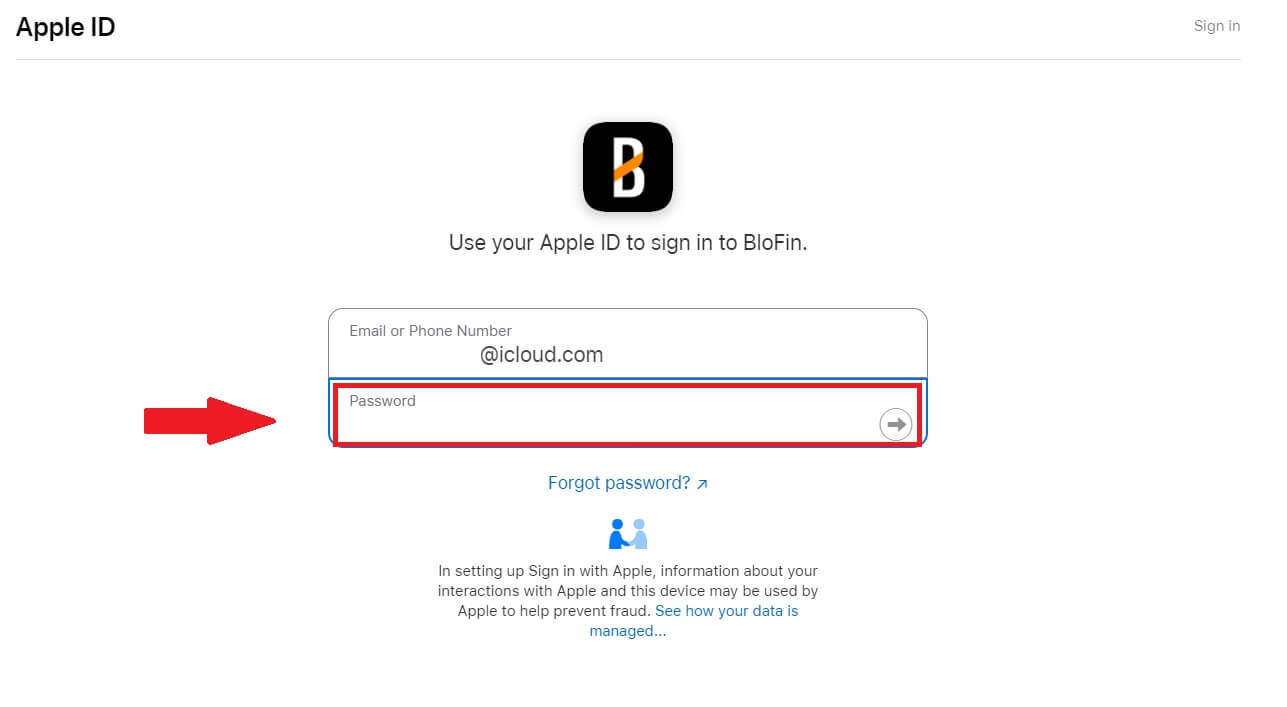Click the 'managed...' continuation of the data link
Image resolution: width=1287 pixels, height=707 pixels.
[x=627, y=631]
